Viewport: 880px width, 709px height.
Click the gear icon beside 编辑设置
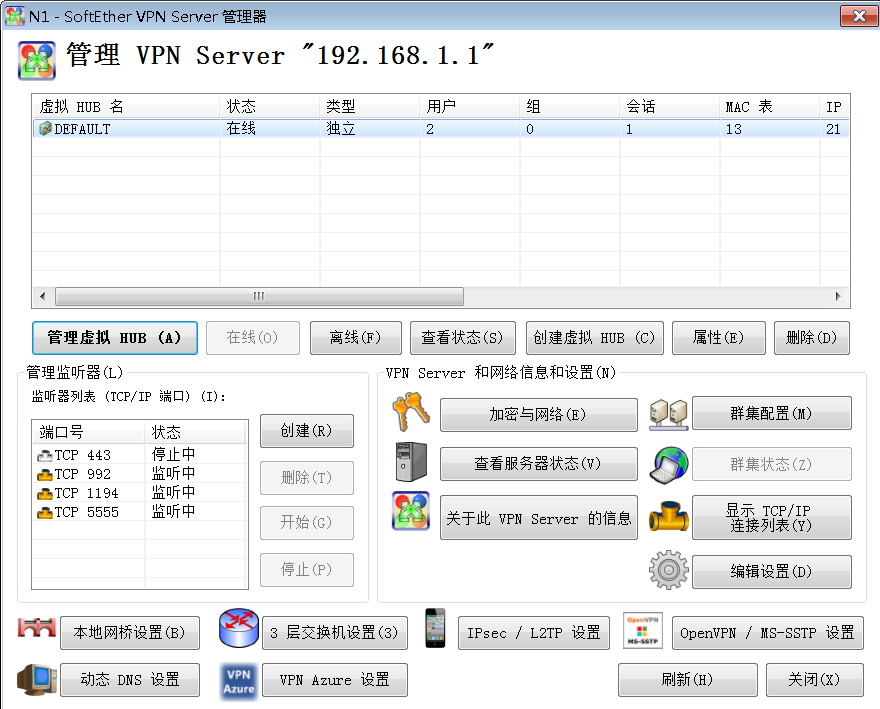coord(668,570)
